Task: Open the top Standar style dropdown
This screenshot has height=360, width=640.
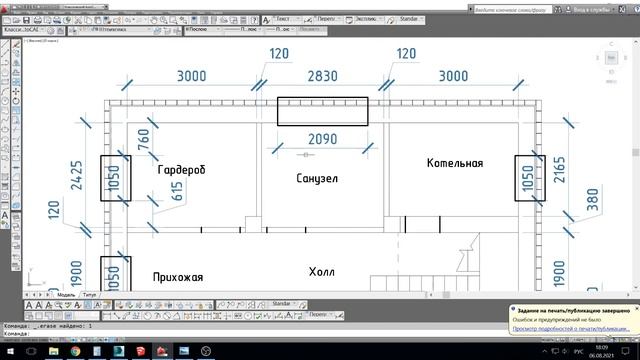Action: 410,20
